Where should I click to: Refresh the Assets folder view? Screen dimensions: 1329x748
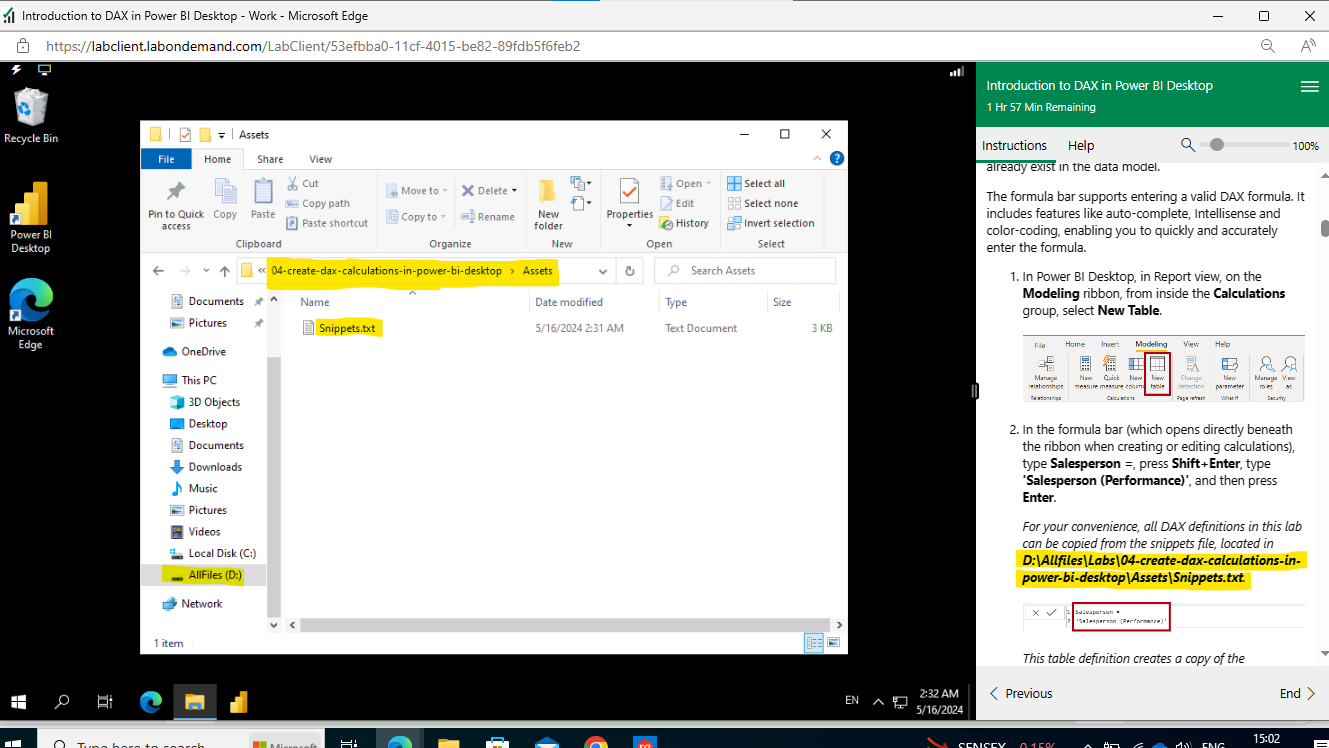tap(628, 270)
